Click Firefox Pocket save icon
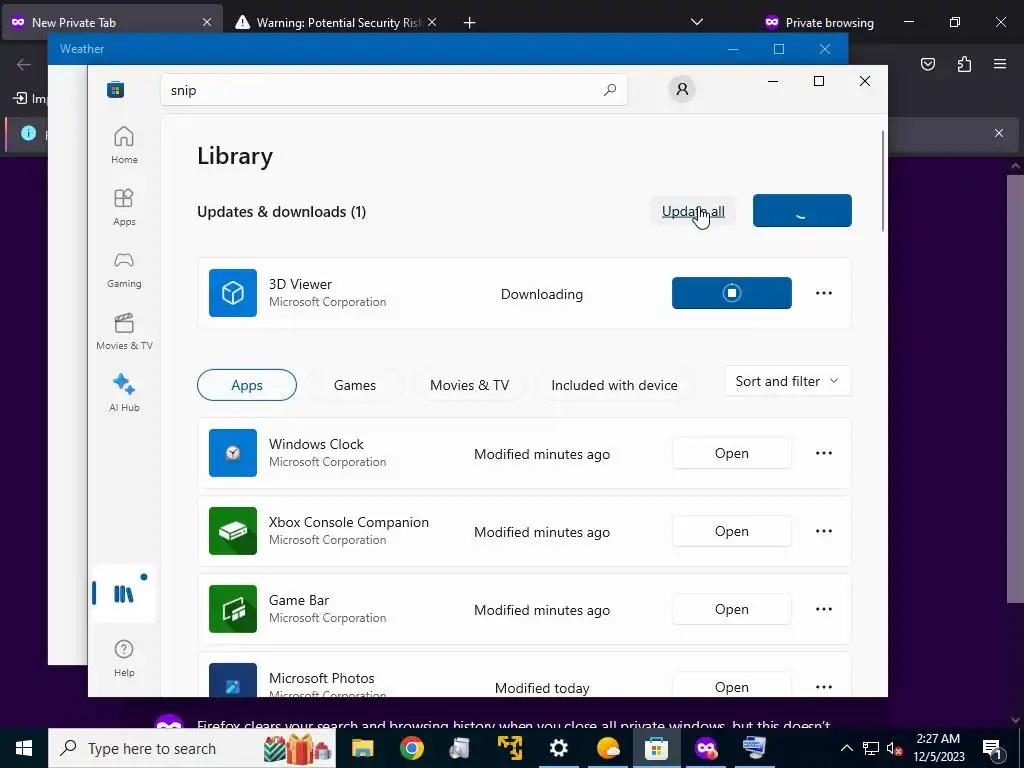1024x768 pixels. point(927,64)
